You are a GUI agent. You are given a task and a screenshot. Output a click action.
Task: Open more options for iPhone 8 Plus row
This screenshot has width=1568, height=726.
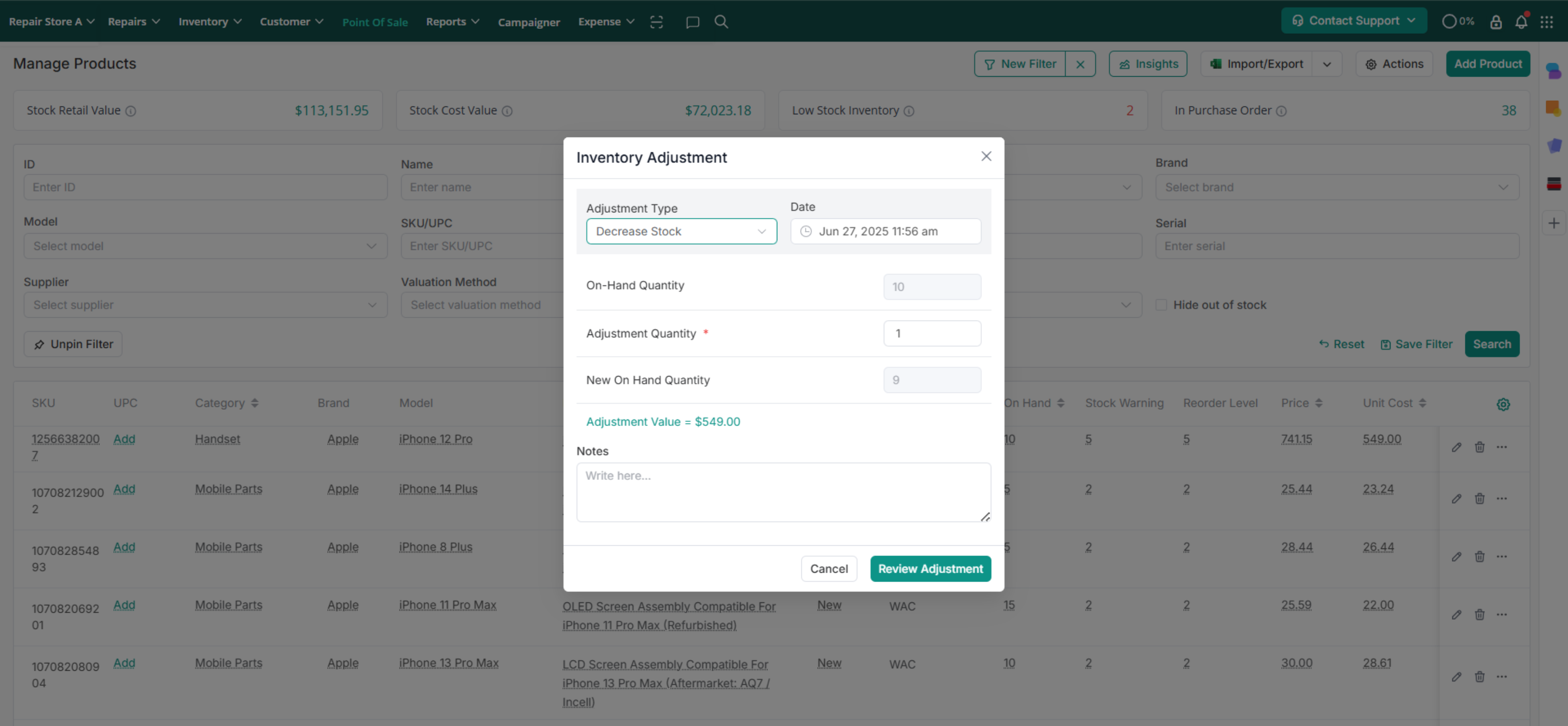click(x=1502, y=557)
